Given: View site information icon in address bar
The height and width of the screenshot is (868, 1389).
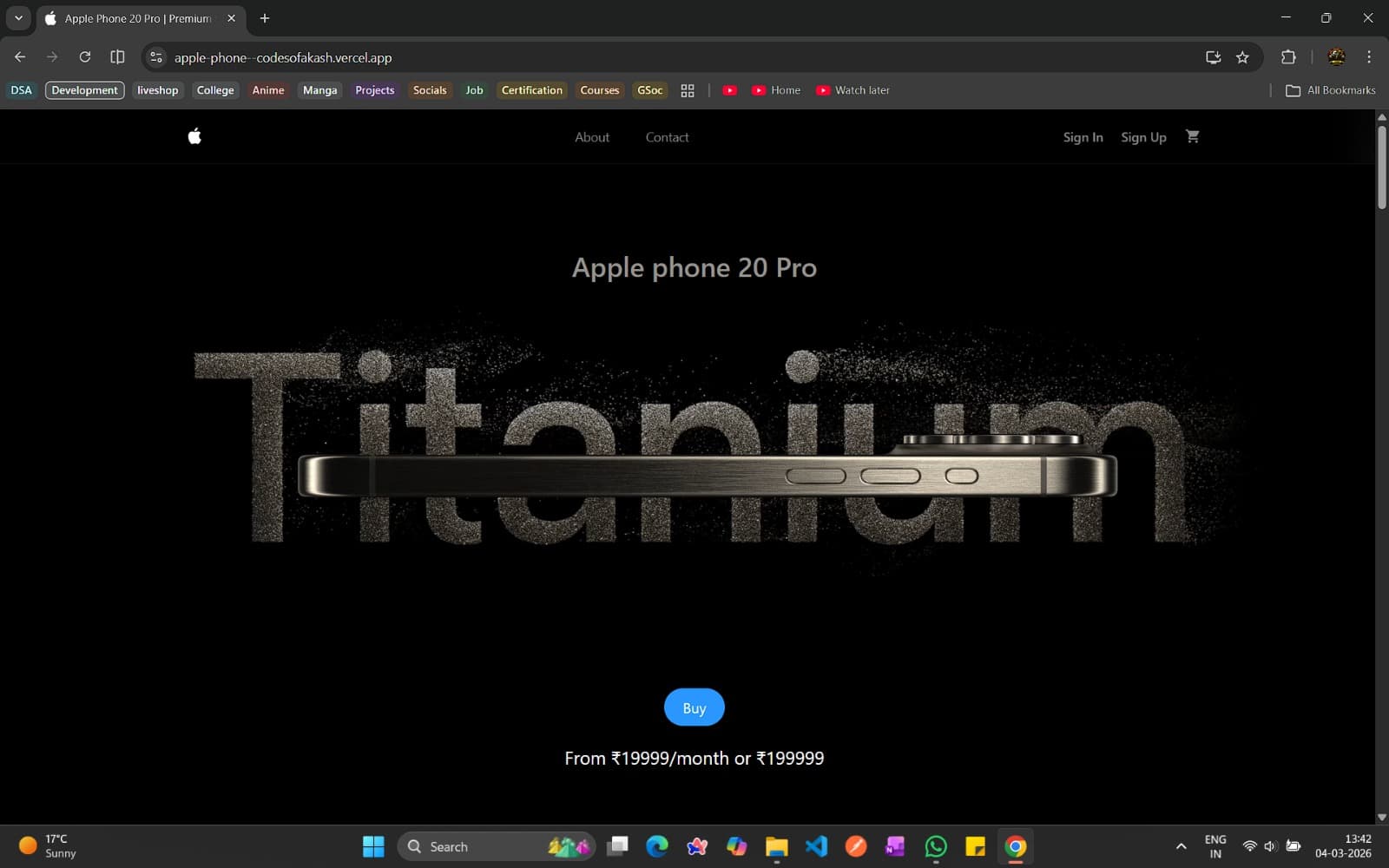Looking at the screenshot, I should pos(156,57).
